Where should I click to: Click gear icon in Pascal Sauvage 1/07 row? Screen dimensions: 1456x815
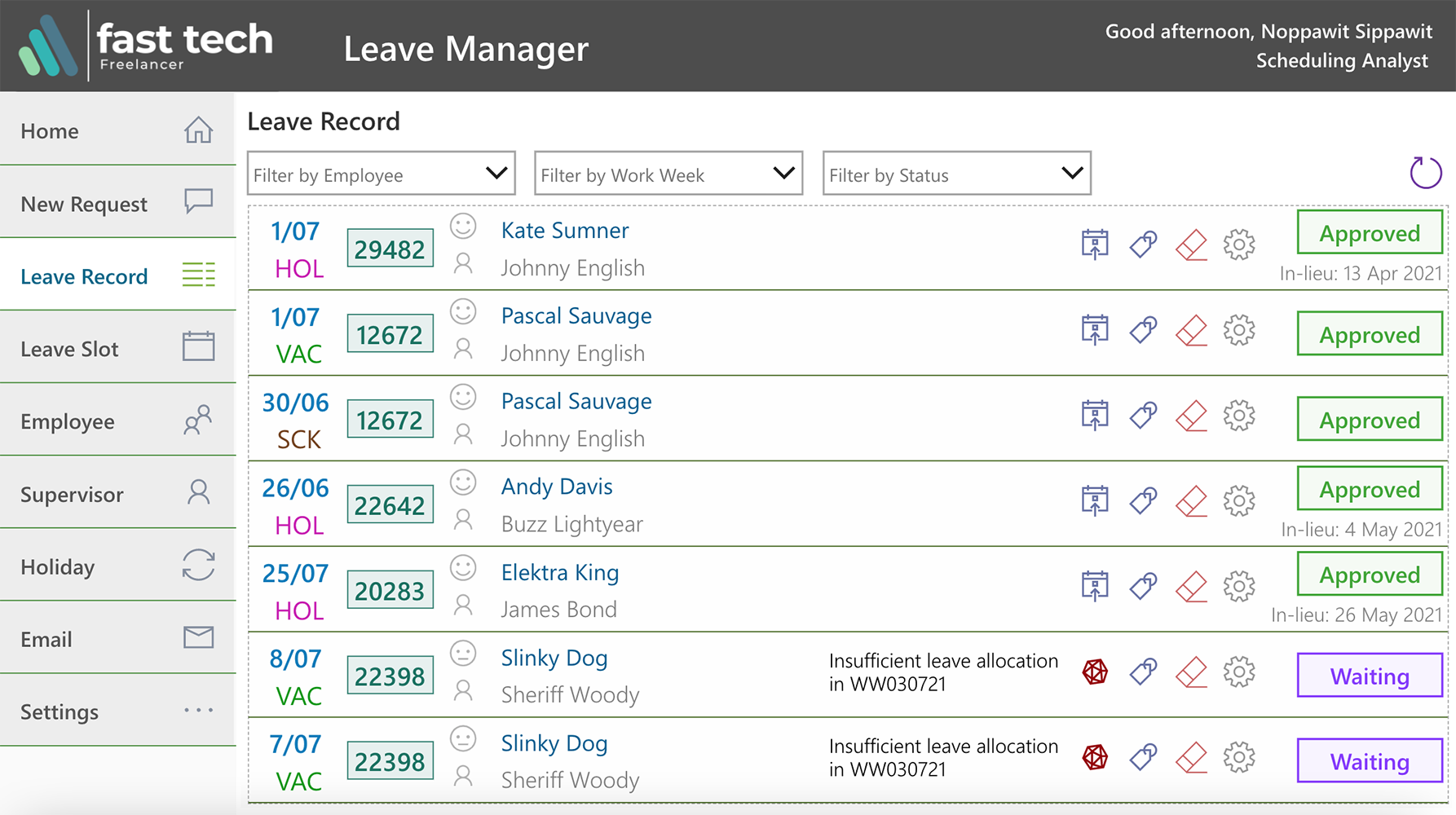click(1238, 330)
